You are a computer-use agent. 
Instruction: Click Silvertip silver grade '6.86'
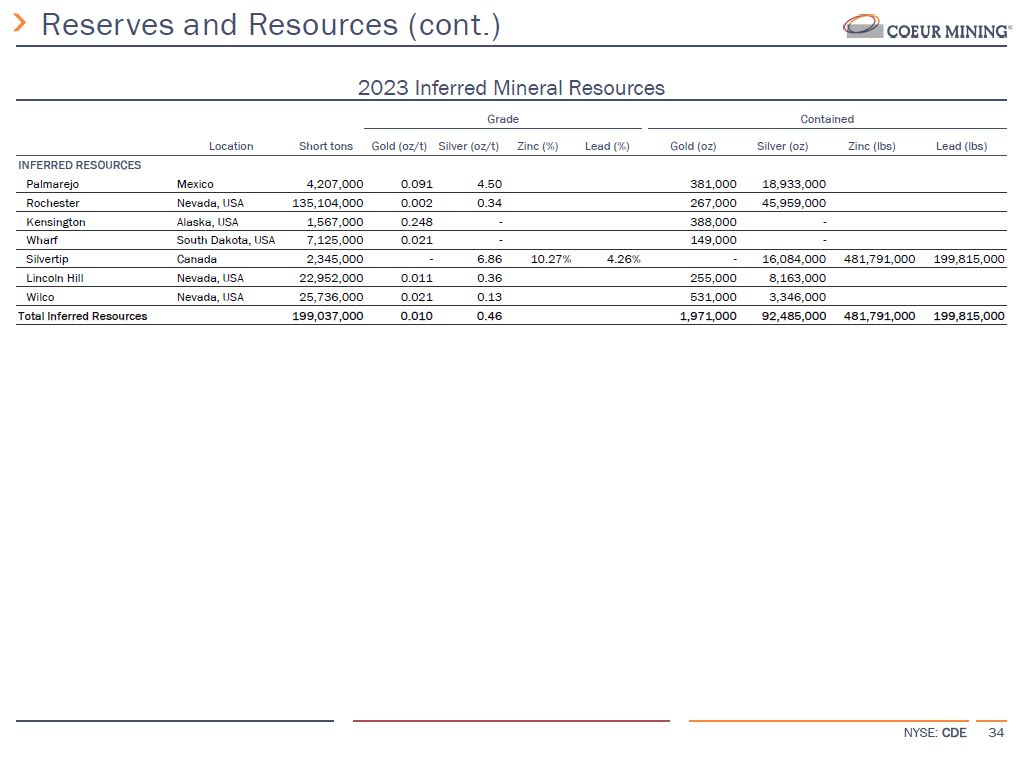tap(490, 259)
